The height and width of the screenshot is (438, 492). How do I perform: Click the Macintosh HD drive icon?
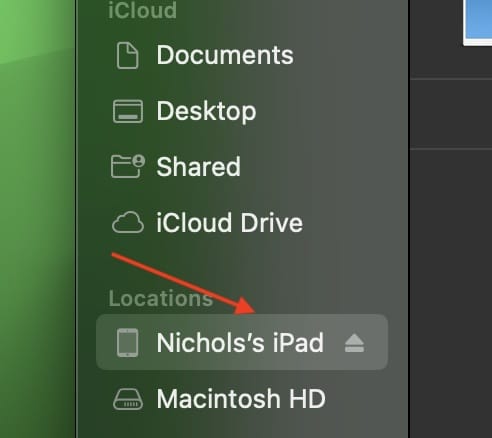128,399
